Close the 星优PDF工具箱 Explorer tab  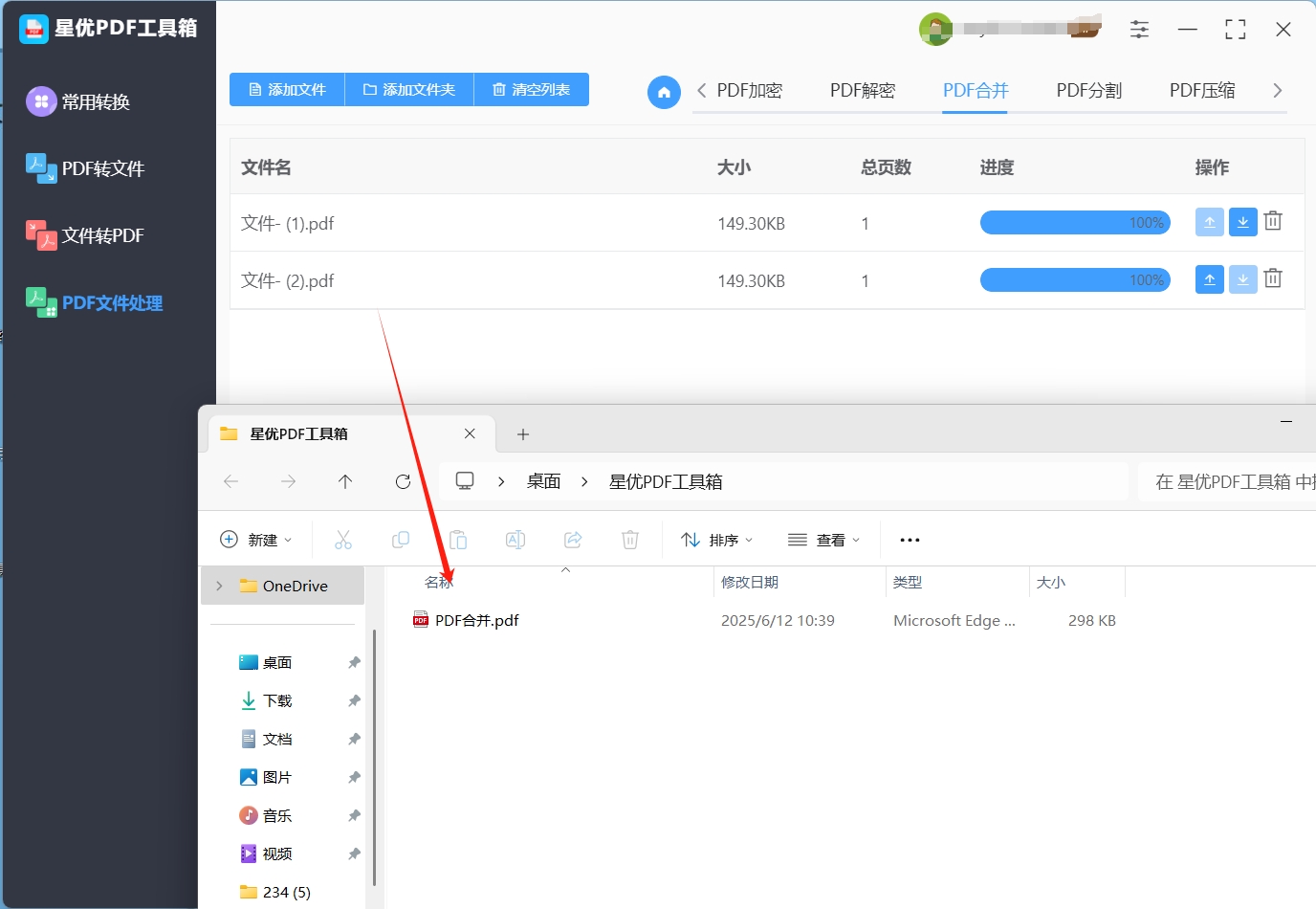click(x=470, y=433)
